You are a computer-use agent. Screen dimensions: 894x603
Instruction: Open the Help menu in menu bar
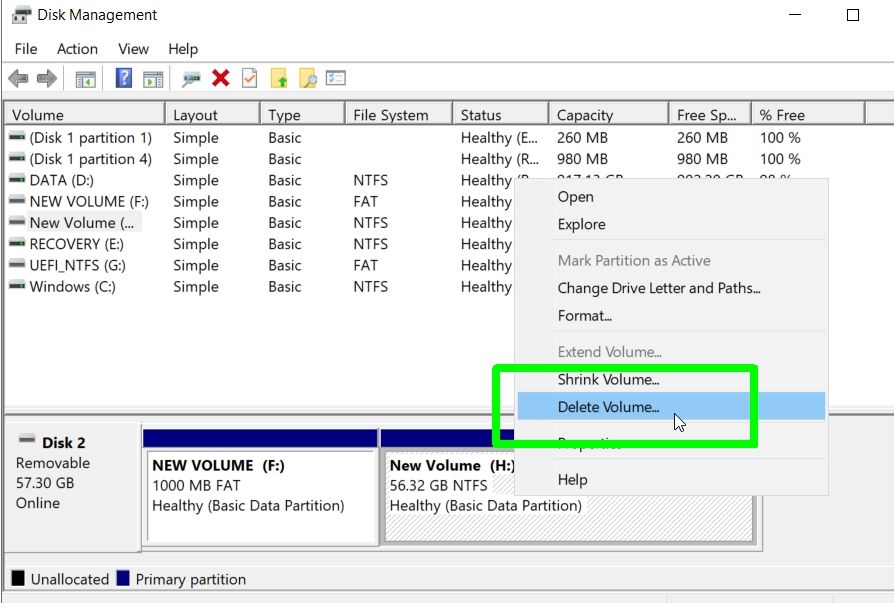tap(183, 49)
